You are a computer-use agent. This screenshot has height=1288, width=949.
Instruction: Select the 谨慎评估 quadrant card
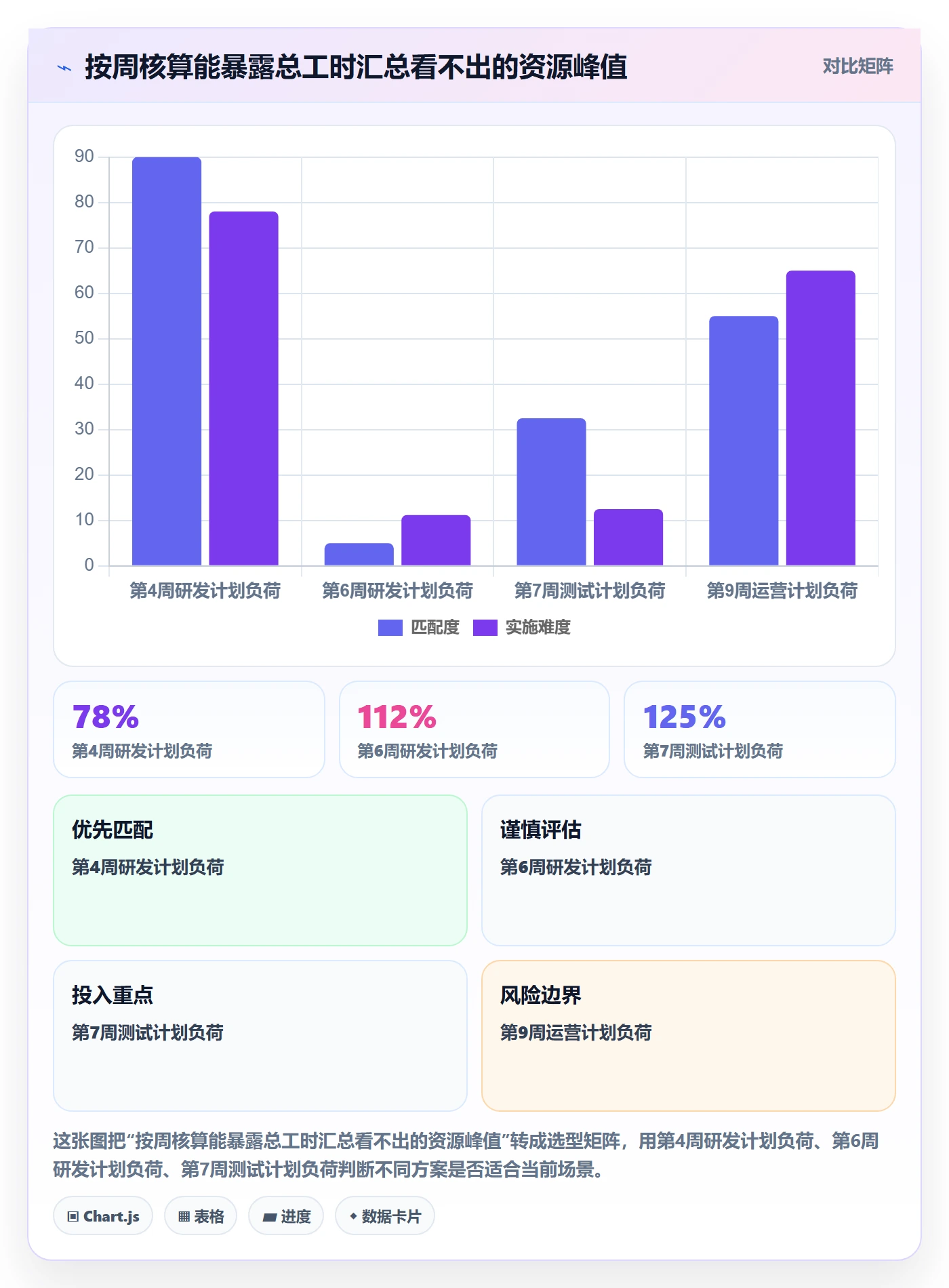click(689, 870)
